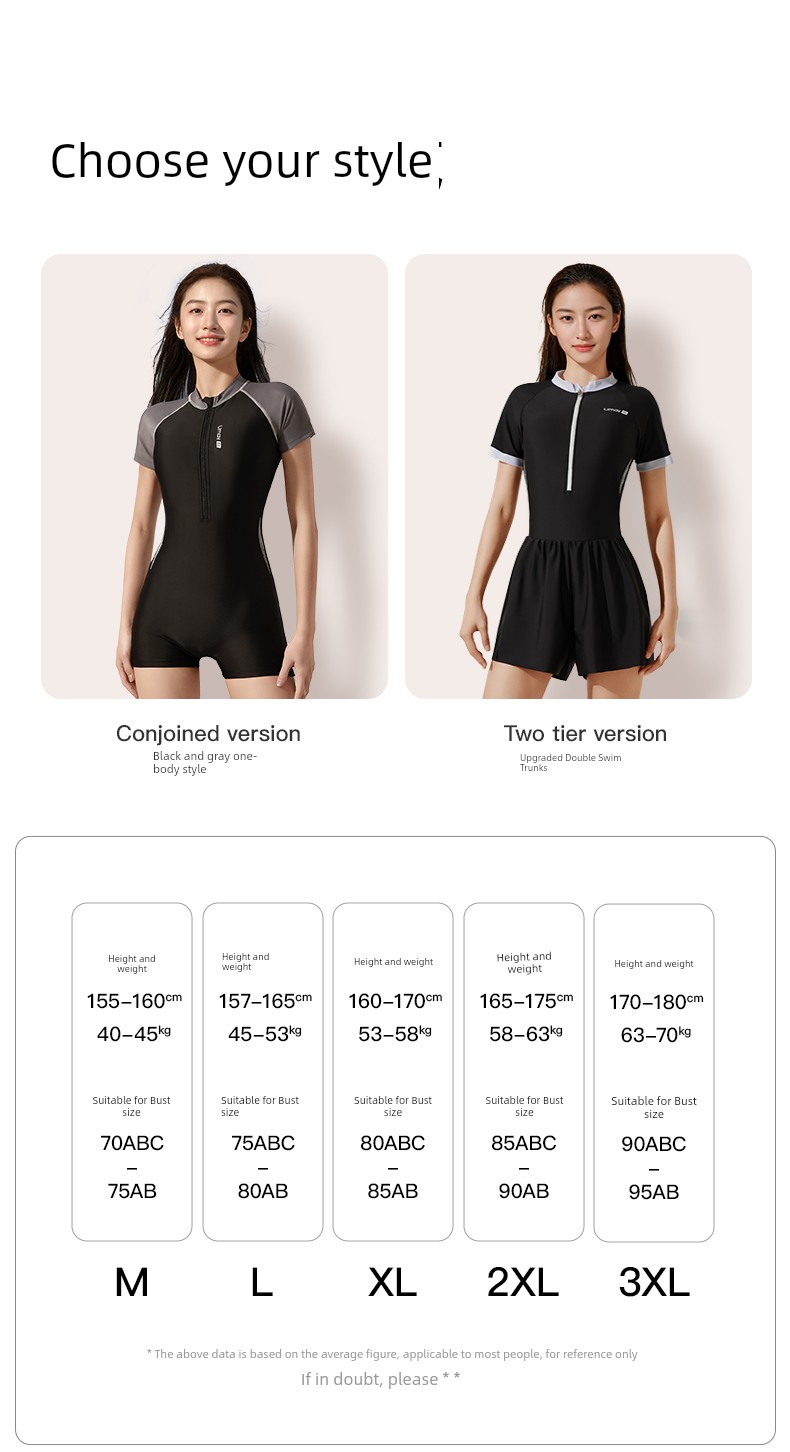Click the Two tier version label
Screen dimensions: 790x1452
pos(585,734)
